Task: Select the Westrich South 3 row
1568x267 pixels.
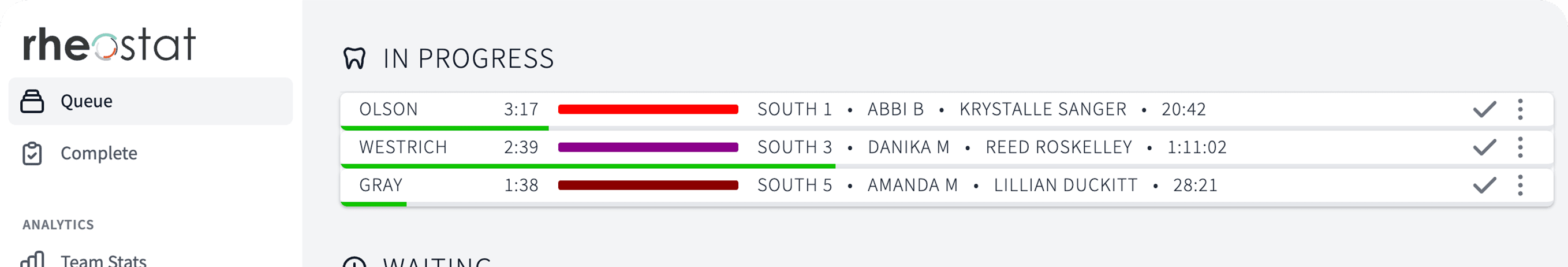Action: pyautogui.click(x=947, y=147)
